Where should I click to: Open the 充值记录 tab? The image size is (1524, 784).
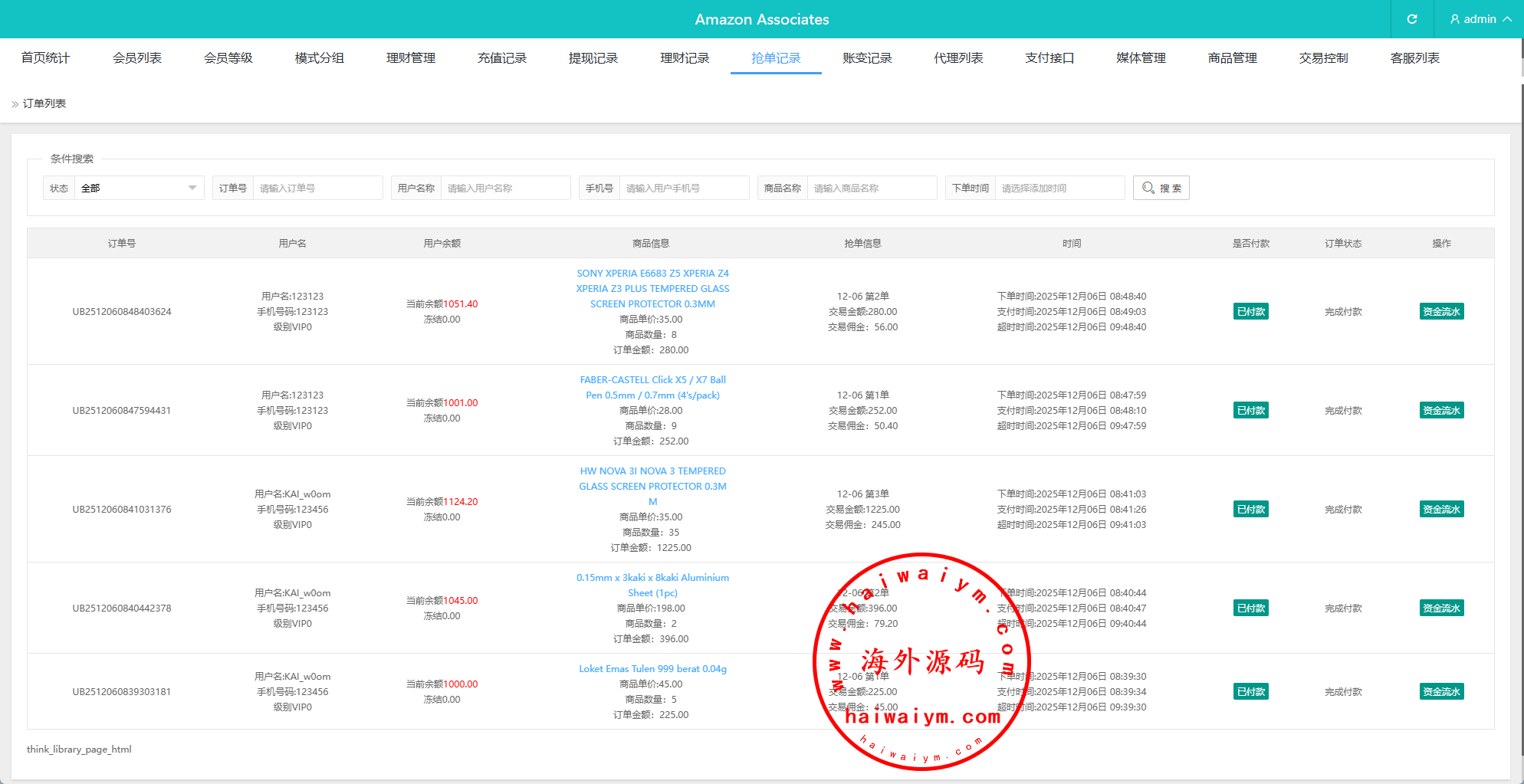501,58
